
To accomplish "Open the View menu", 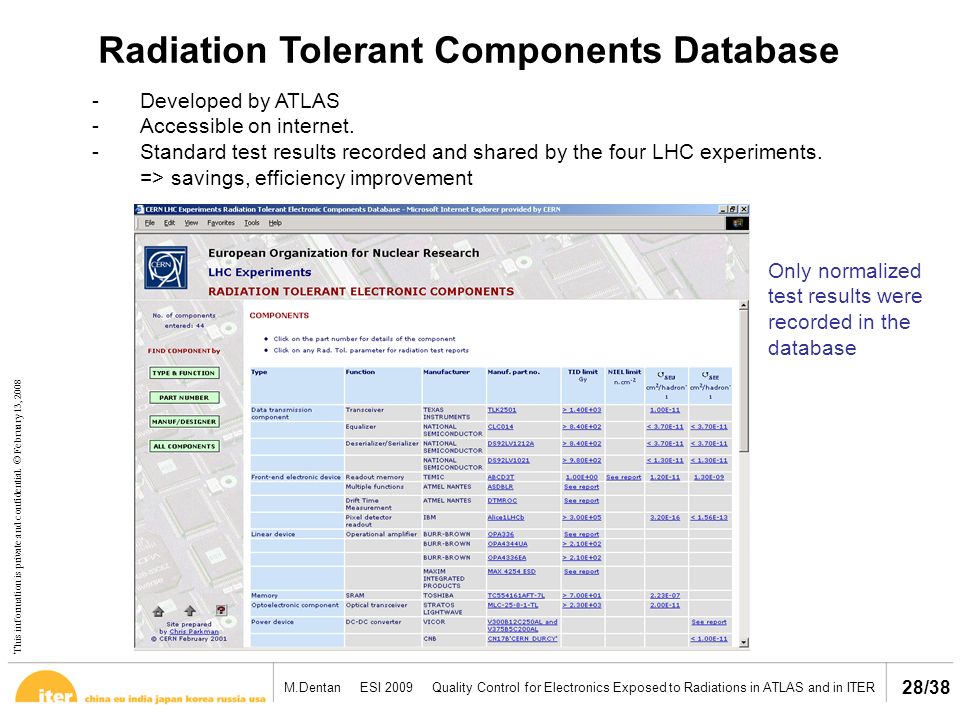I will point(191,223).
